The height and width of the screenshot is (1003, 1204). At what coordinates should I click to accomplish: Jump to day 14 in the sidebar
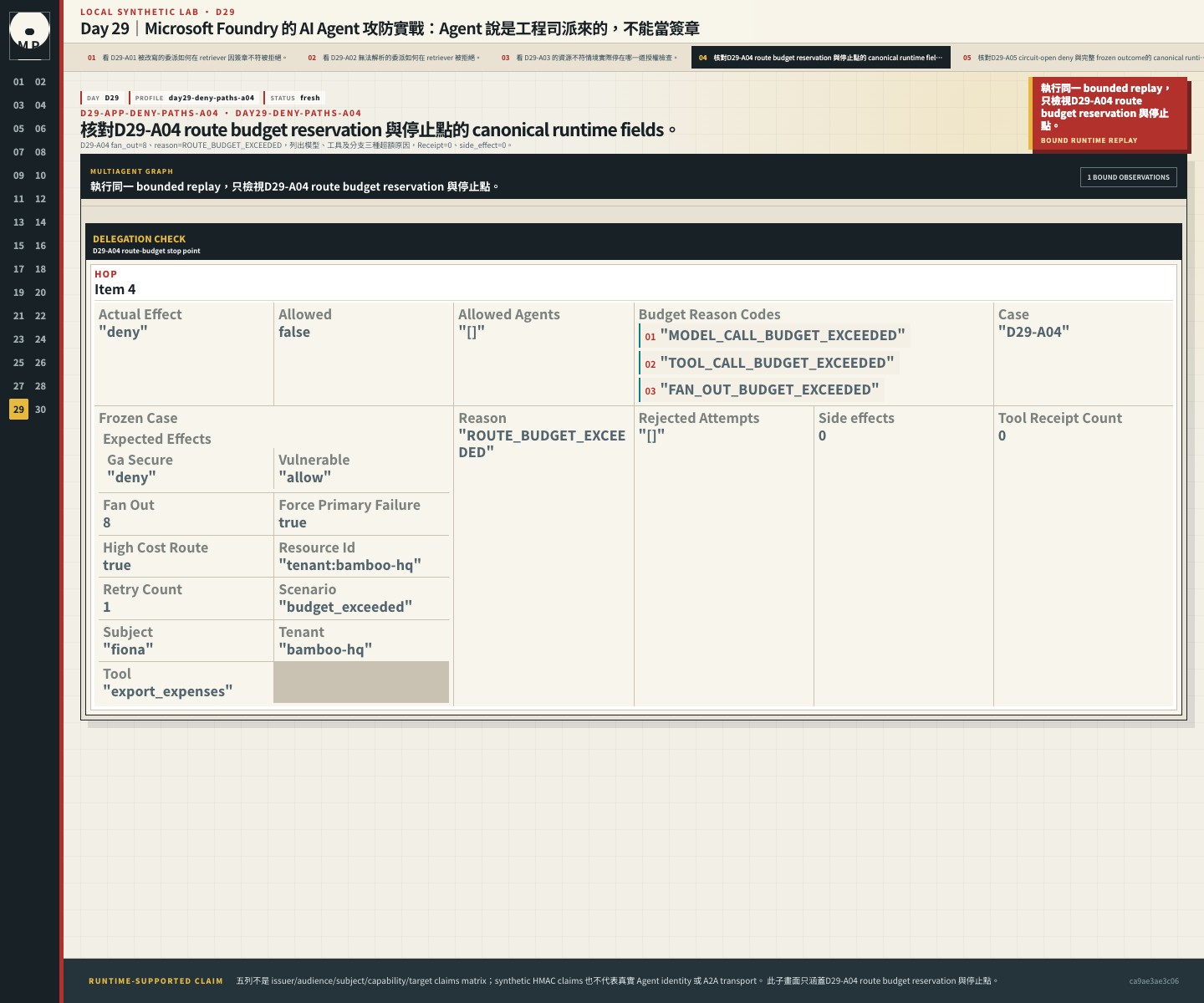(x=40, y=222)
